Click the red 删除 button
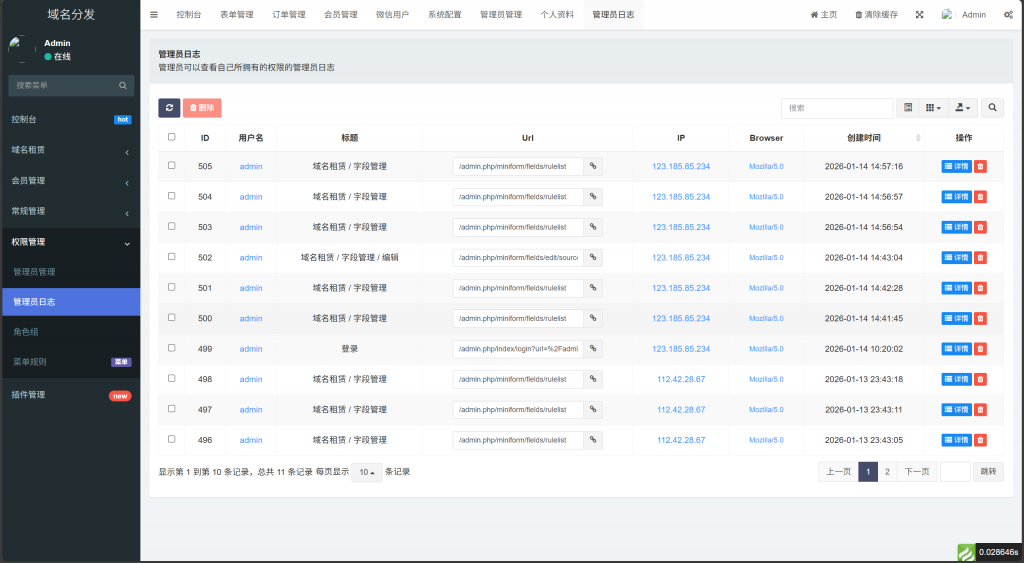This screenshot has width=1024, height=563. [202, 108]
